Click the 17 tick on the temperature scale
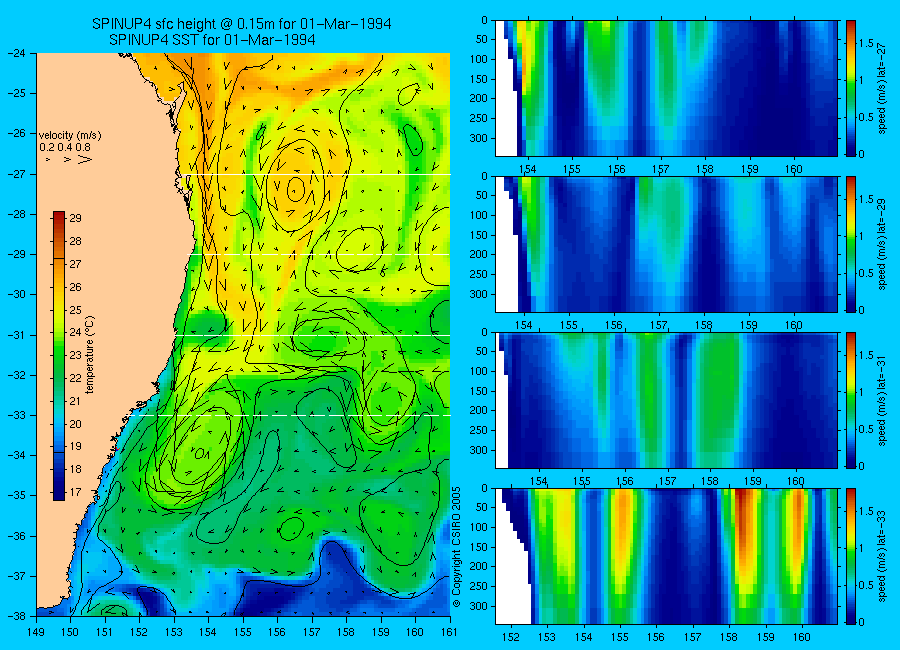This screenshot has height=650, width=900. 75,492
